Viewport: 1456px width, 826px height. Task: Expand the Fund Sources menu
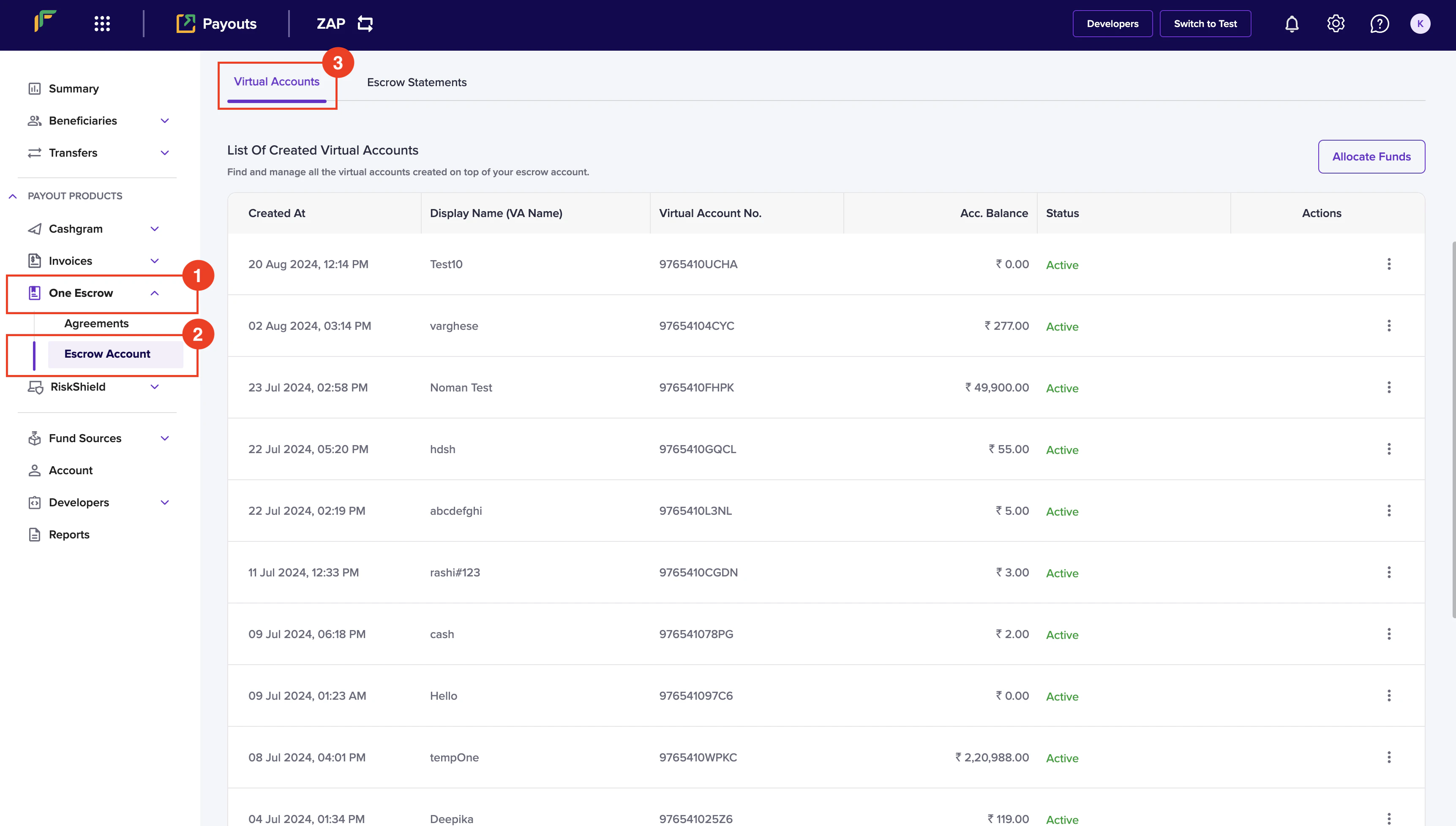tap(164, 438)
